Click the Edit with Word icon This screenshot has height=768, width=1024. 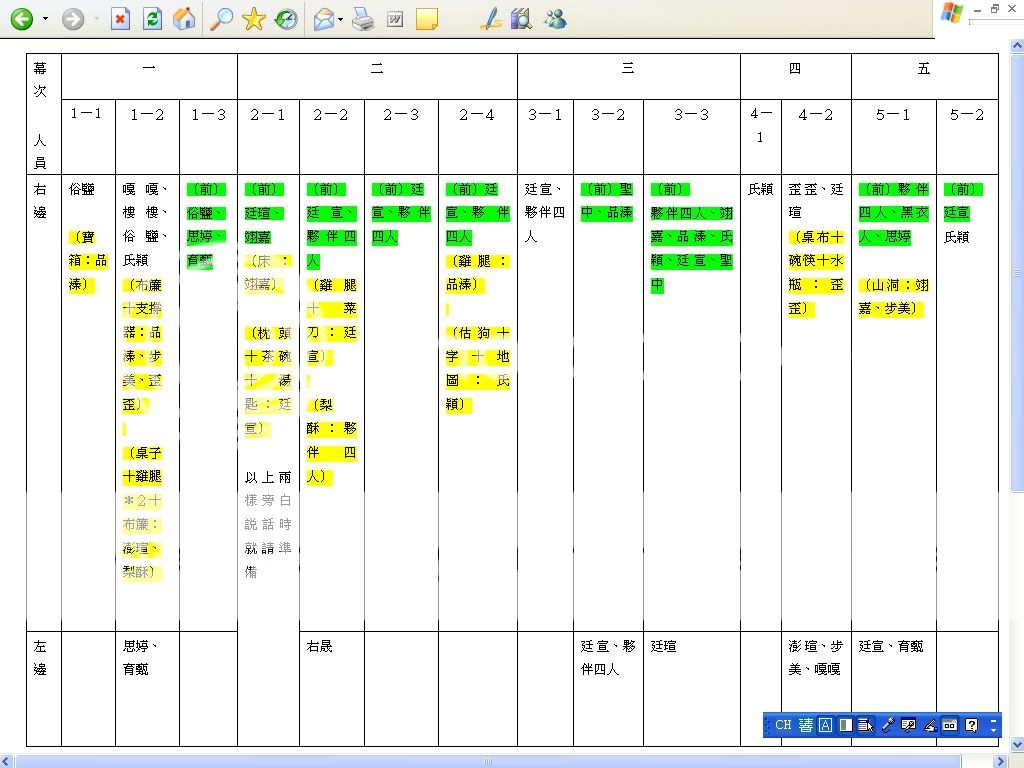pyautogui.click(x=395, y=19)
